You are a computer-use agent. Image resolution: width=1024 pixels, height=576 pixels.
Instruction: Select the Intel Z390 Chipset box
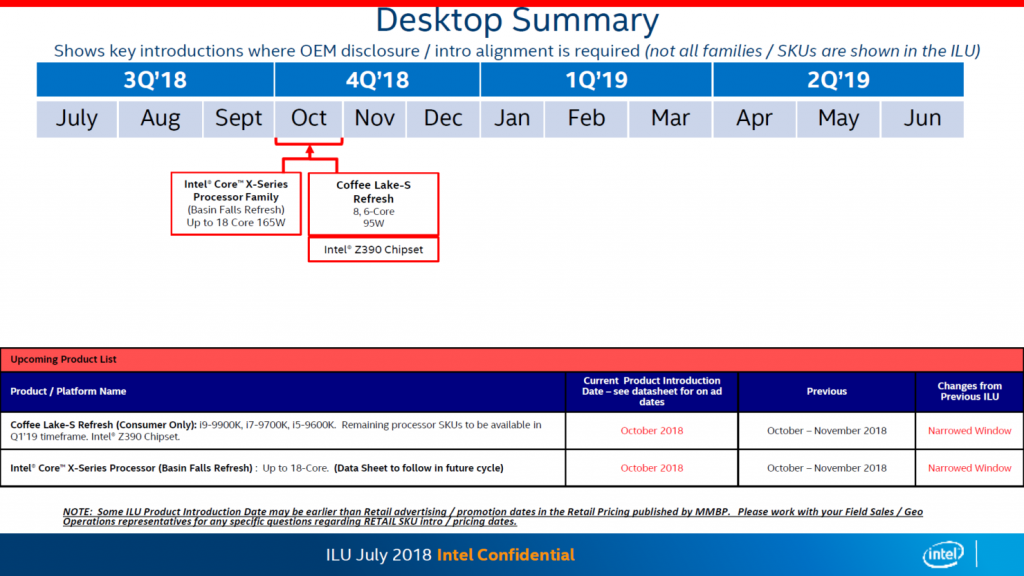tap(373, 249)
